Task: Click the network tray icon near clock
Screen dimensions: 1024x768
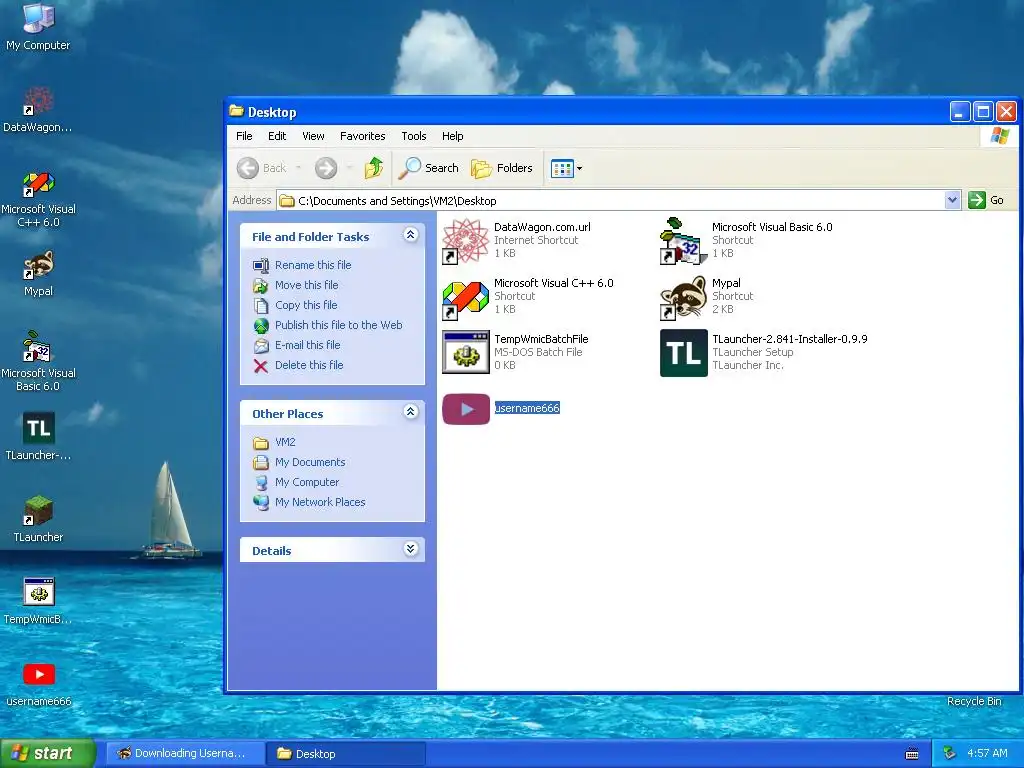Action: (x=950, y=753)
